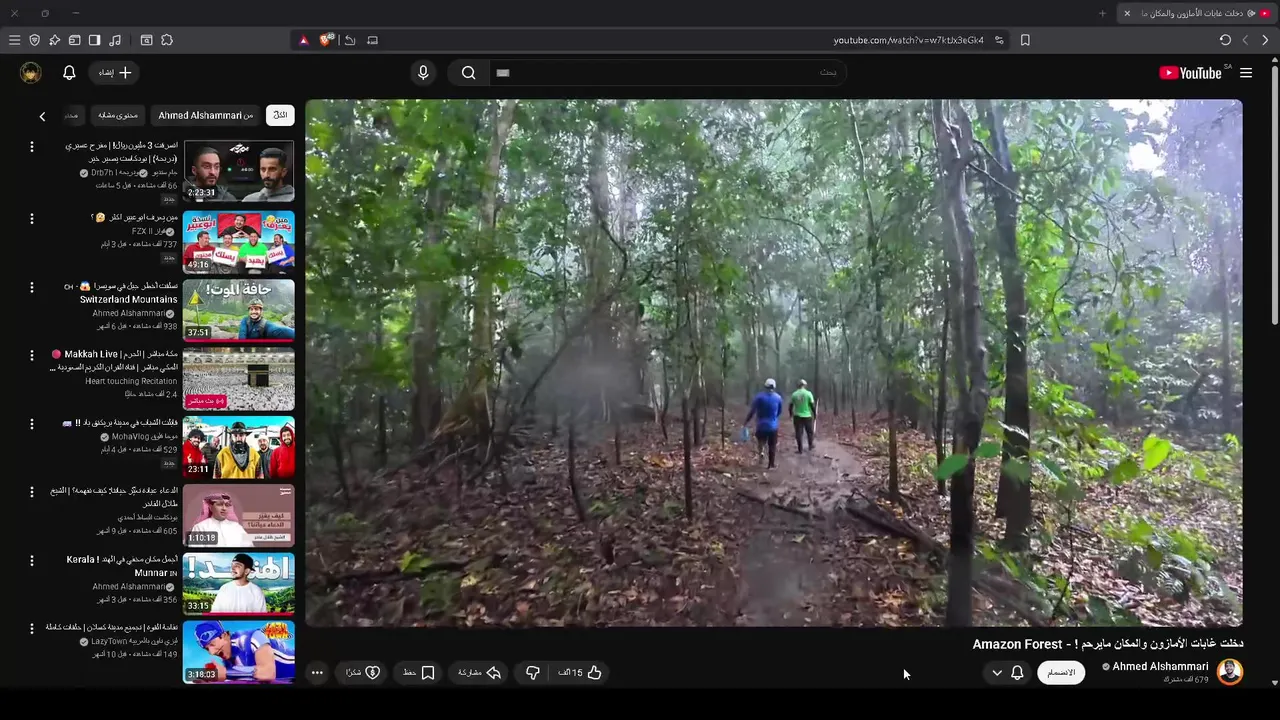Open options menu for FZX video
This screenshot has height=720, width=1280.
(31, 218)
